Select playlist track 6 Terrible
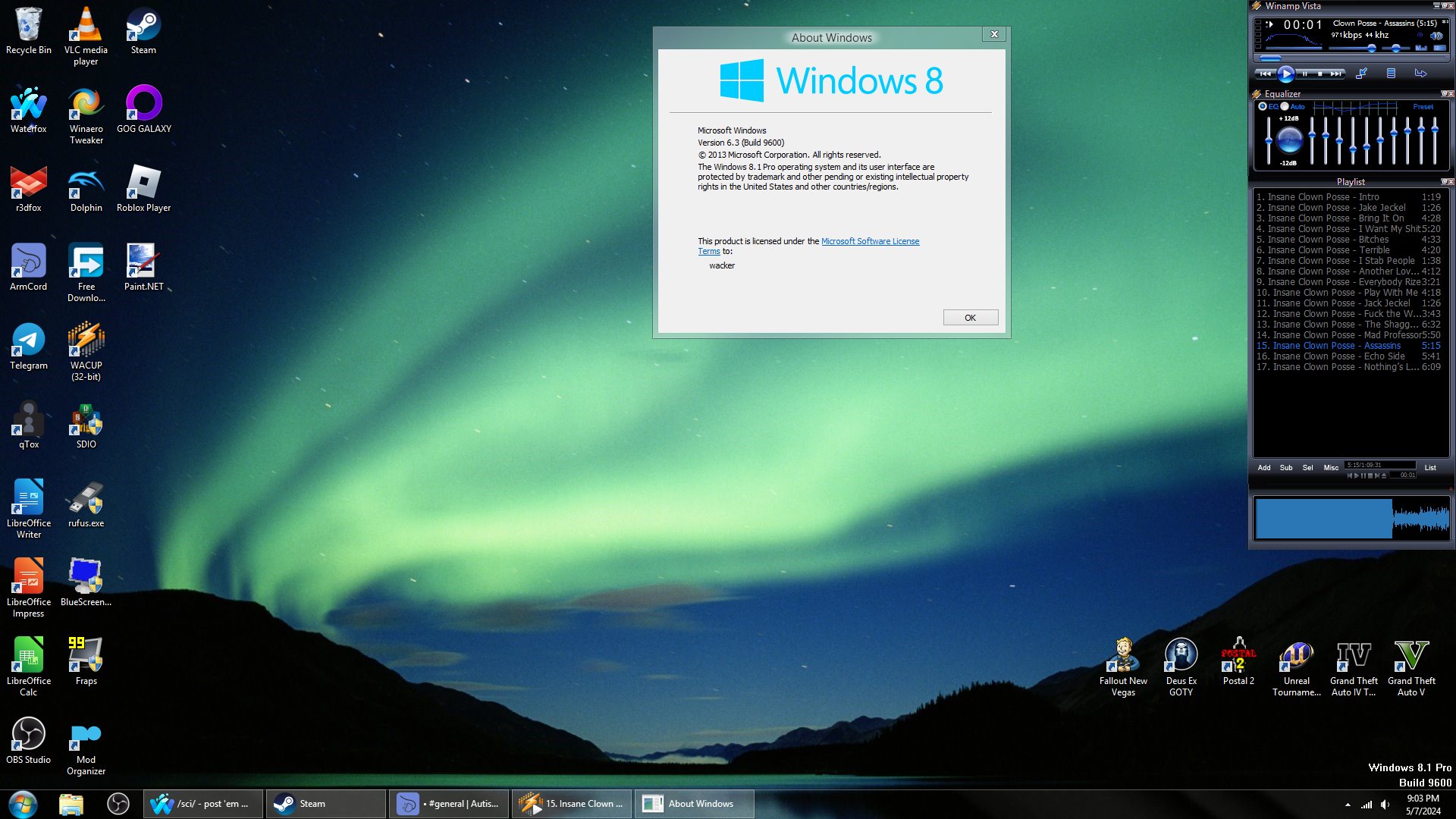1456x819 pixels. 1348,250
